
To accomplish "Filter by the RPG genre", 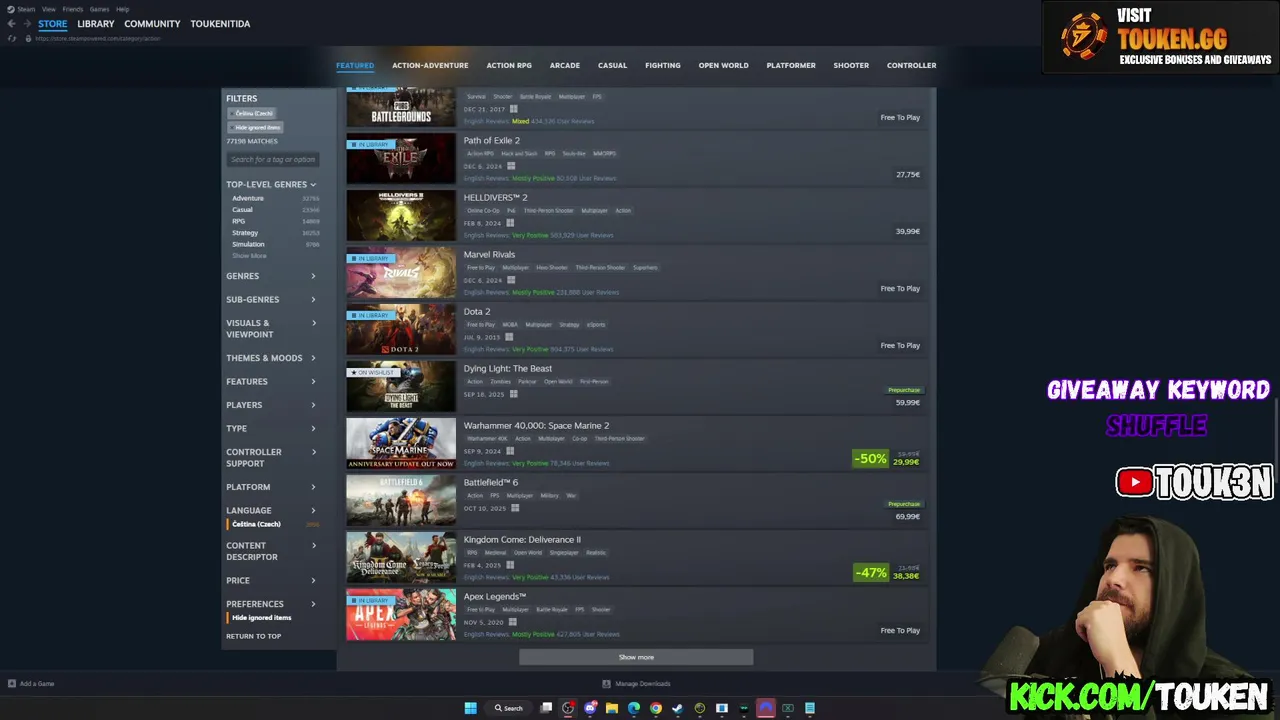I will click(x=238, y=221).
